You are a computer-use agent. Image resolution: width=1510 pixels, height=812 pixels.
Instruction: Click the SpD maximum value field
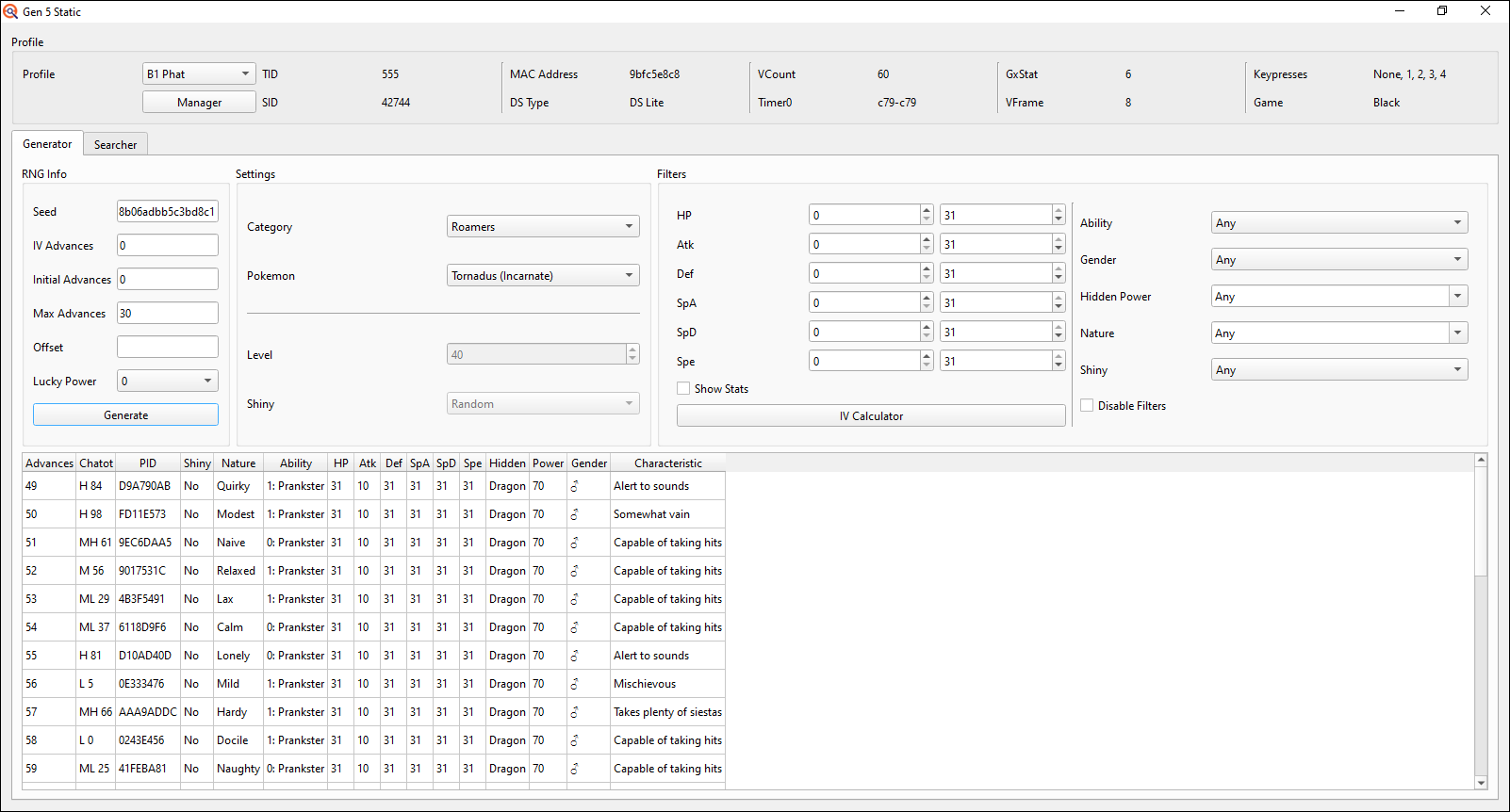995,332
